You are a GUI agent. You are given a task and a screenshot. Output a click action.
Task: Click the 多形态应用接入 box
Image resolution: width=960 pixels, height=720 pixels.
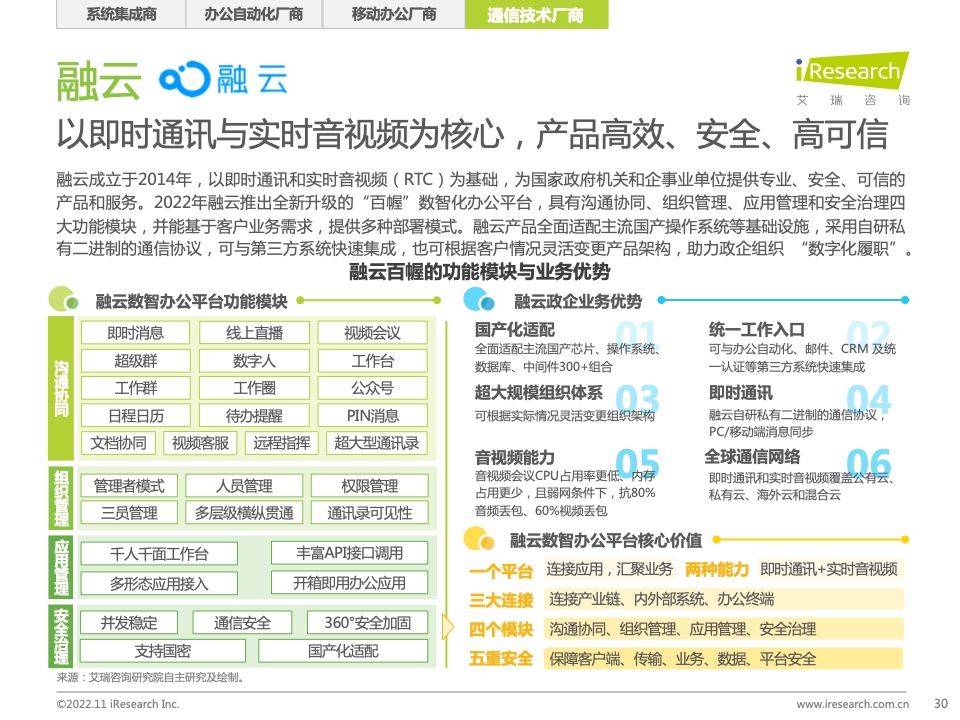point(159,583)
